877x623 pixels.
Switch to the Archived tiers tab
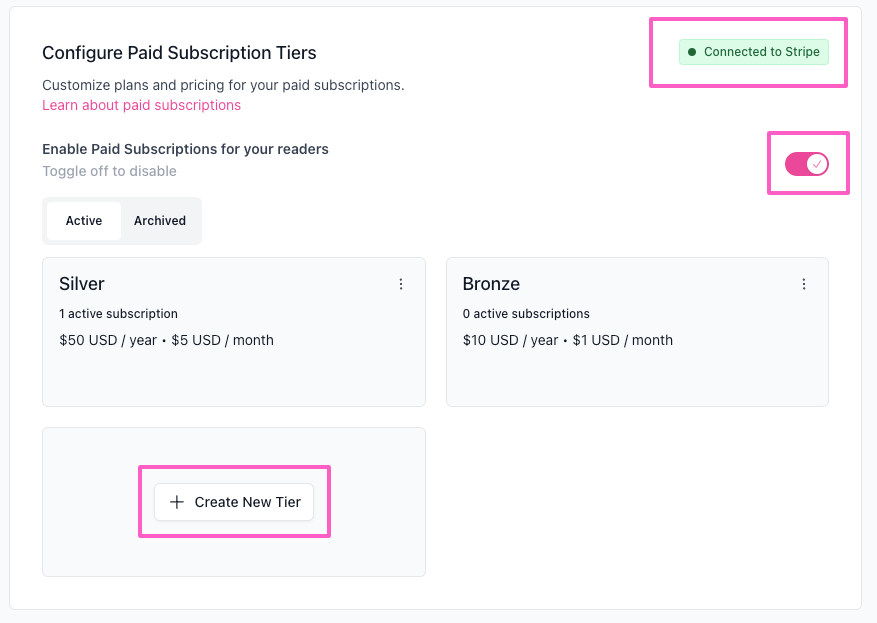[160, 221]
